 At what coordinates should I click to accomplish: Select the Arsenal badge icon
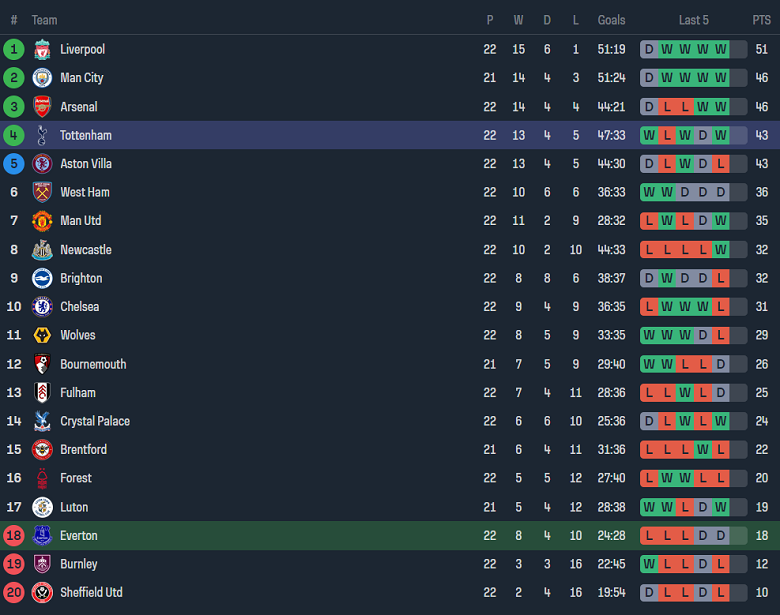tap(42, 107)
